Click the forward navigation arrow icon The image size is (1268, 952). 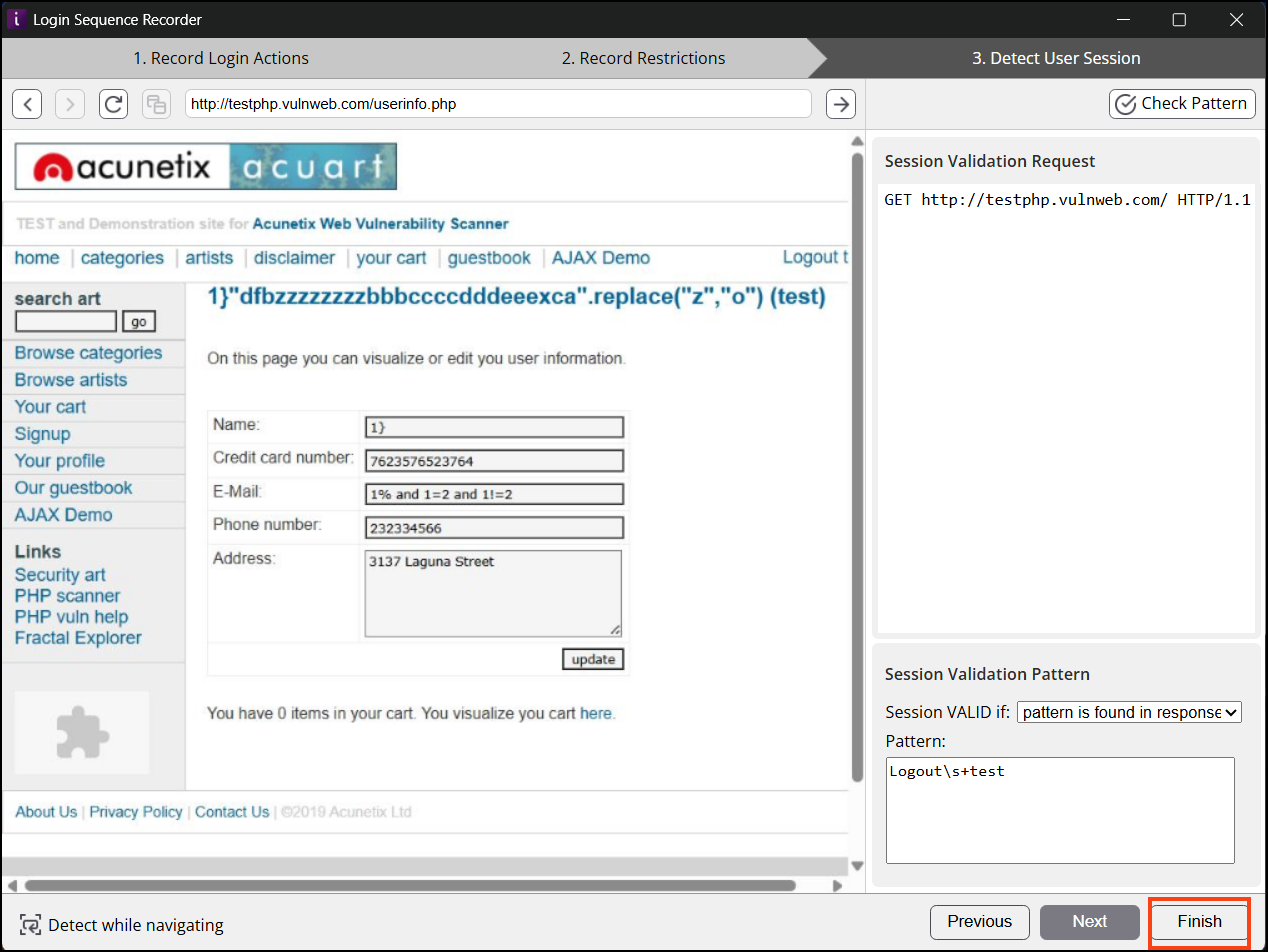pos(70,103)
